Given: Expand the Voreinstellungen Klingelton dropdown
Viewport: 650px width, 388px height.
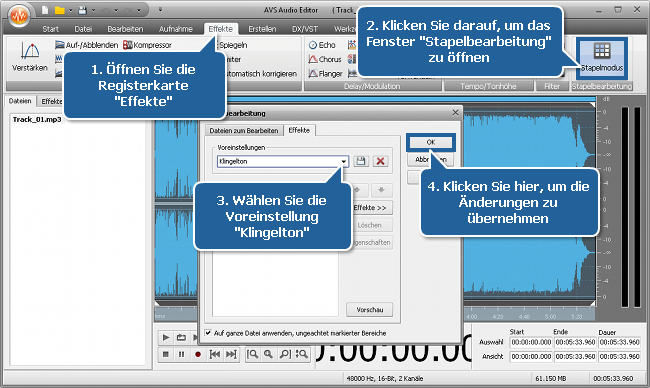Looking at the screenshot, I should 344,161.
